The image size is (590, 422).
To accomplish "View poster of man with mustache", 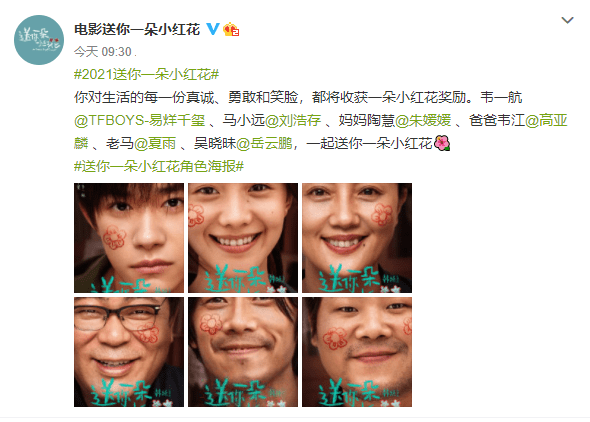I will tap(243, 352).
